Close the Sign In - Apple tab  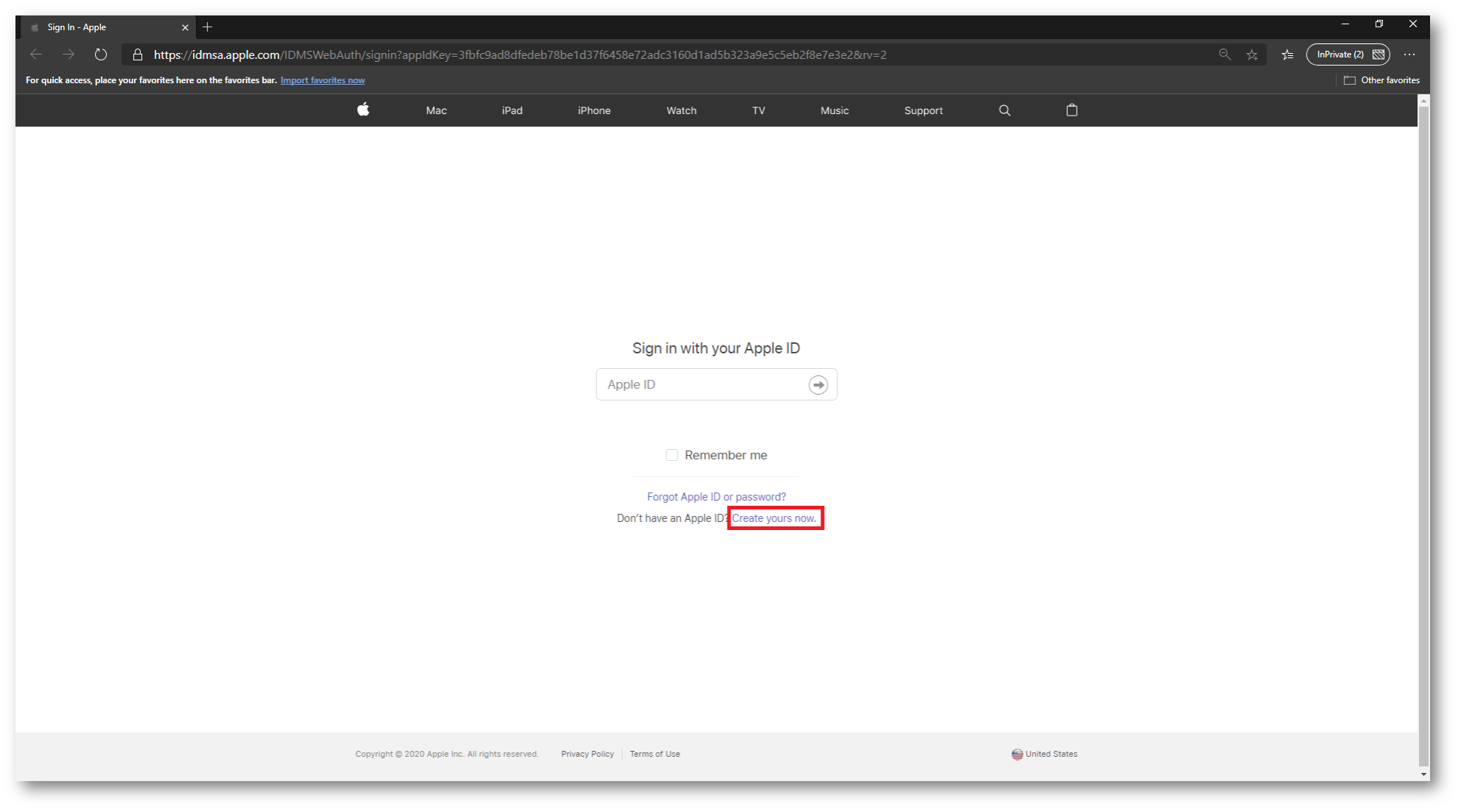click(185, 27)
